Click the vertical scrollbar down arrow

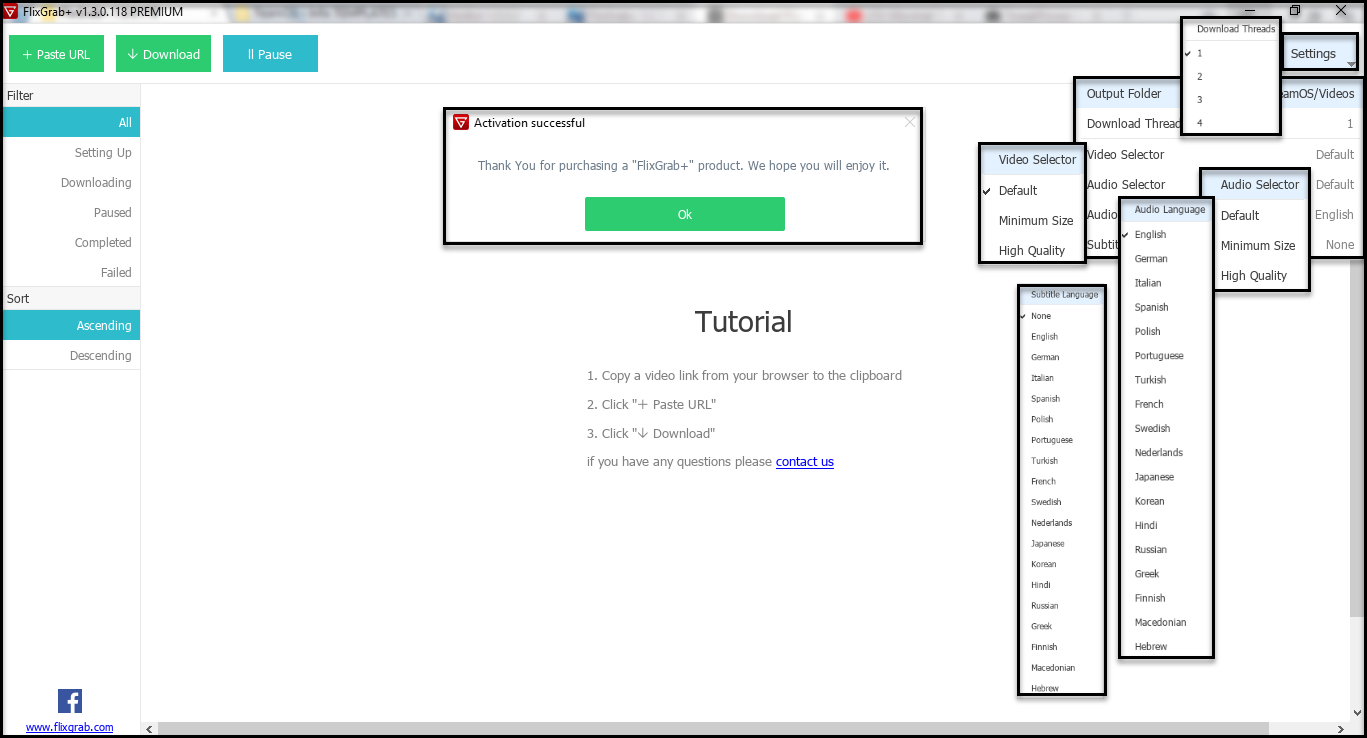[x=1358, y=713]
